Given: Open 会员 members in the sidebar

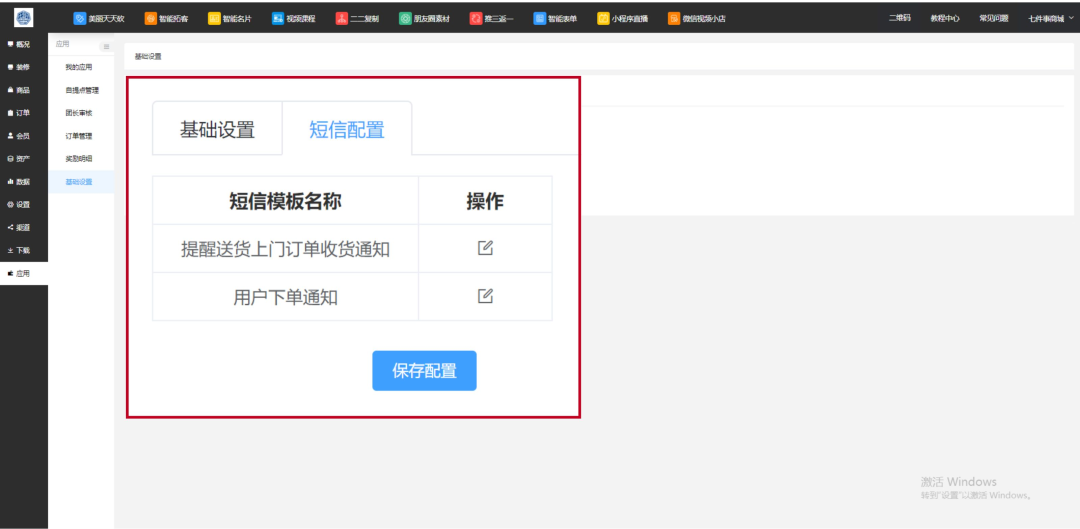Looking at the screenshot, I should 23,136.
